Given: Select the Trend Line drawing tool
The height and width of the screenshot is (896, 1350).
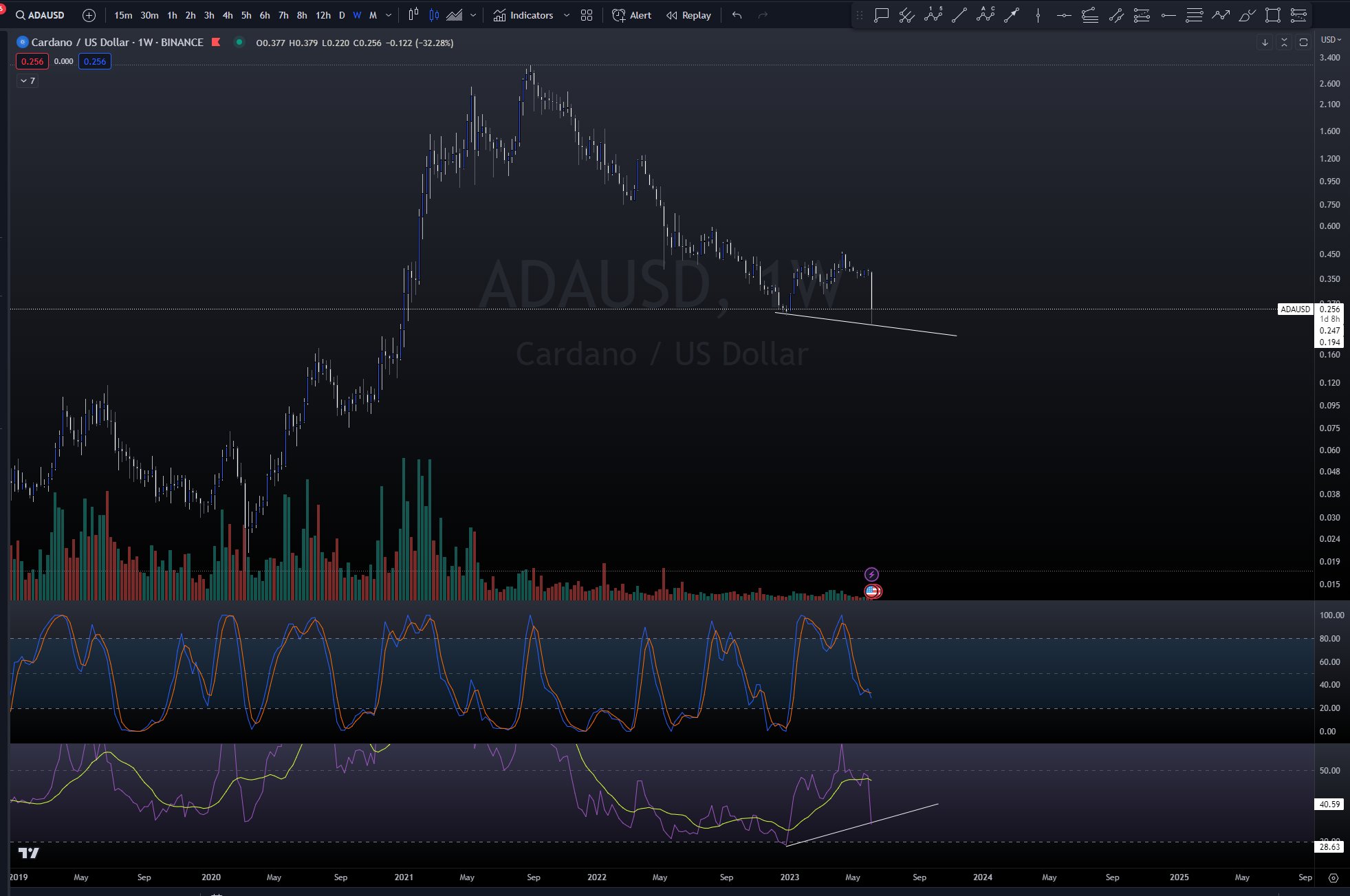Looking at the screenshot, I should tap(959, 15).
